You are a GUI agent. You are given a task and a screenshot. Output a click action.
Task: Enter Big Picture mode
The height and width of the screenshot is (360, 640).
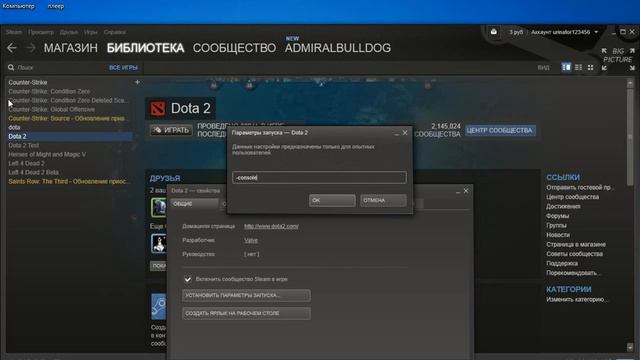[618, 59]
